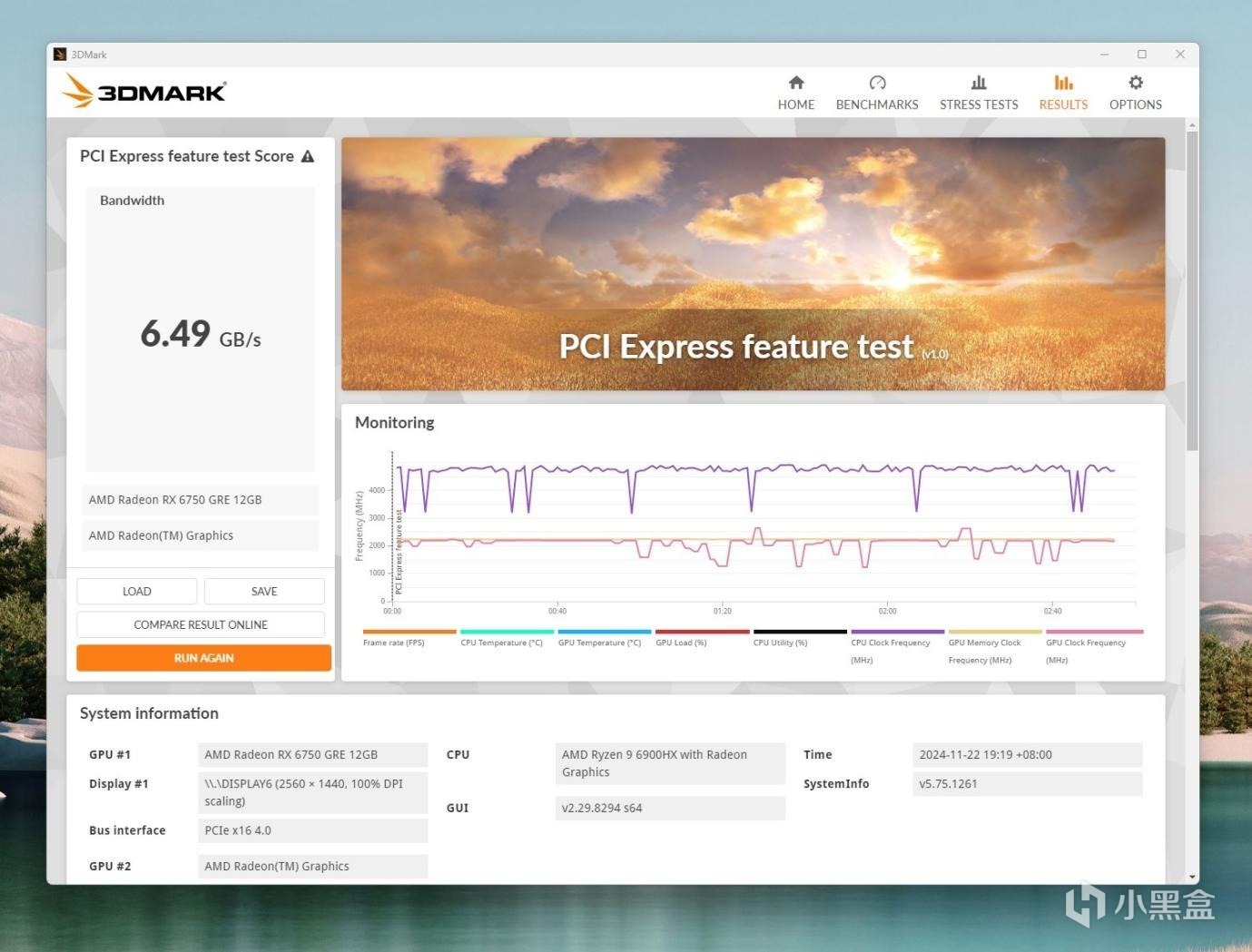Click the warning triangle beside the score title
The height and width of the screenshot is (952, 1252).
click(308, 156)
